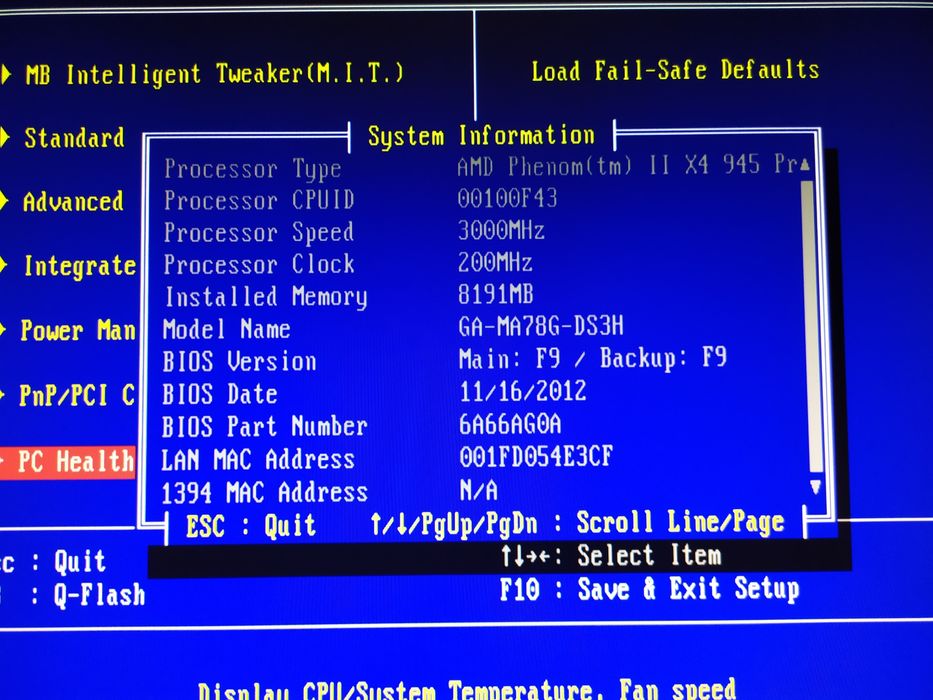Click the BIOS Part Number label
933x700 pixels.
click(x=265, y=427)
